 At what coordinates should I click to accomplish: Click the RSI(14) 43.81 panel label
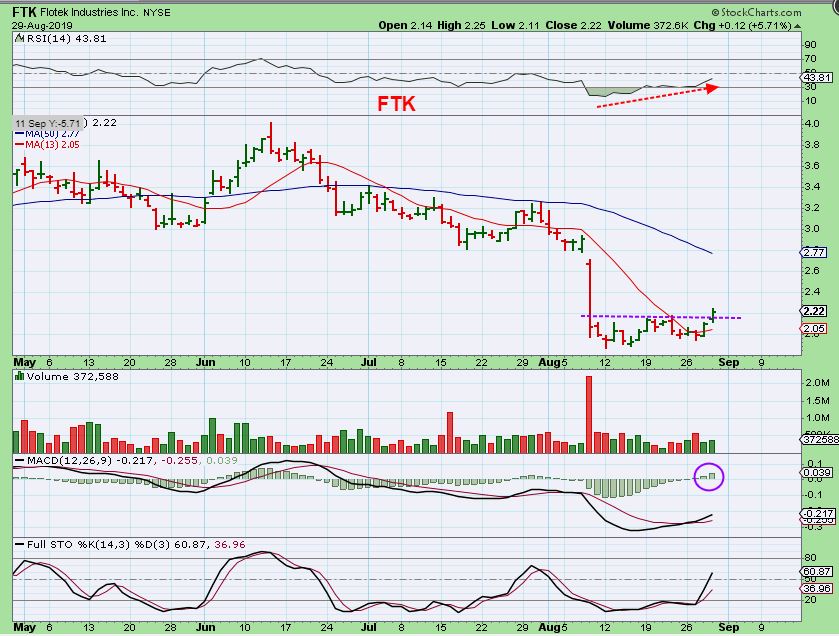[65, 39]
